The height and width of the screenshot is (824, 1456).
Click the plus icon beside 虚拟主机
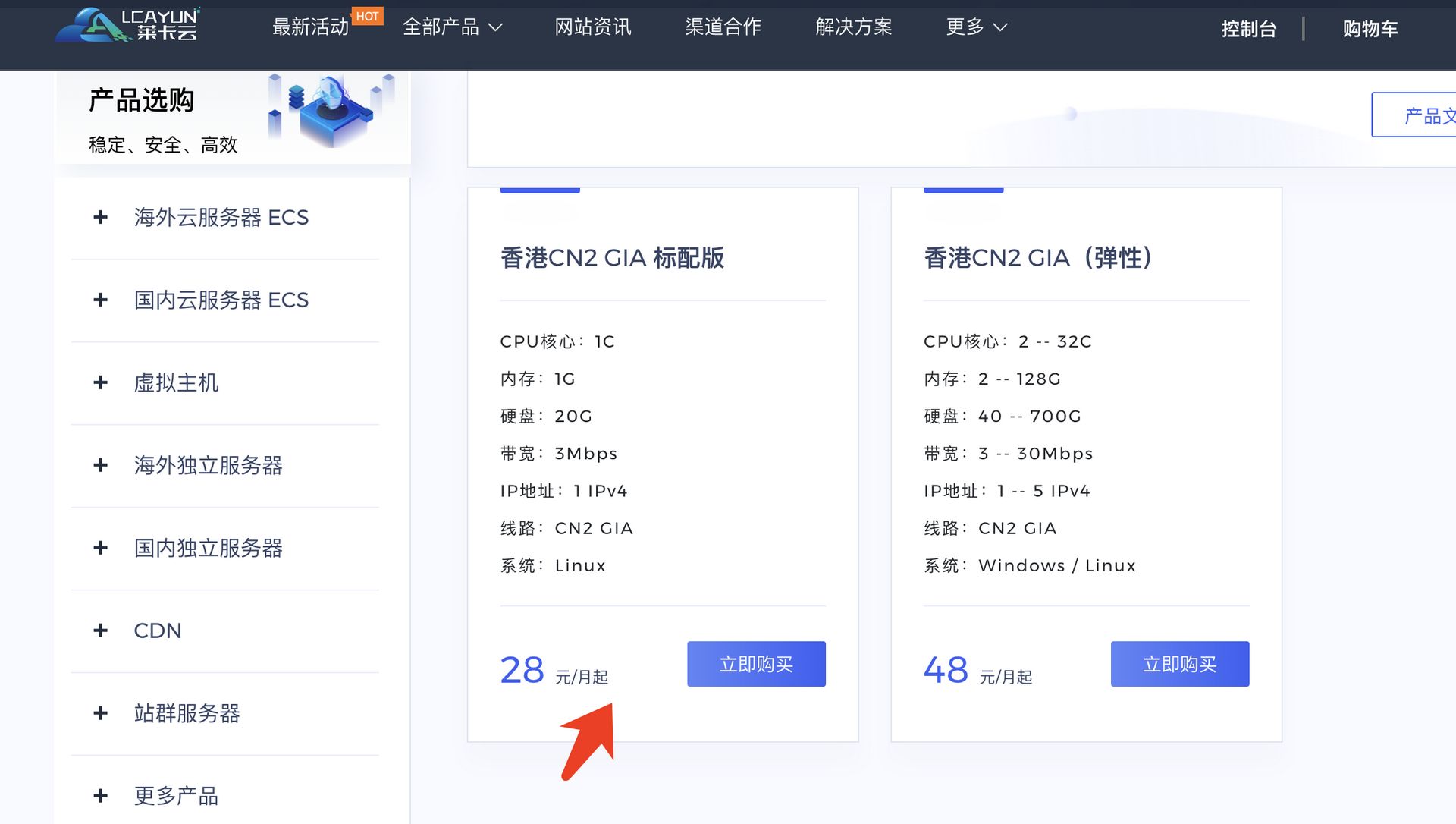pos(100,383)
